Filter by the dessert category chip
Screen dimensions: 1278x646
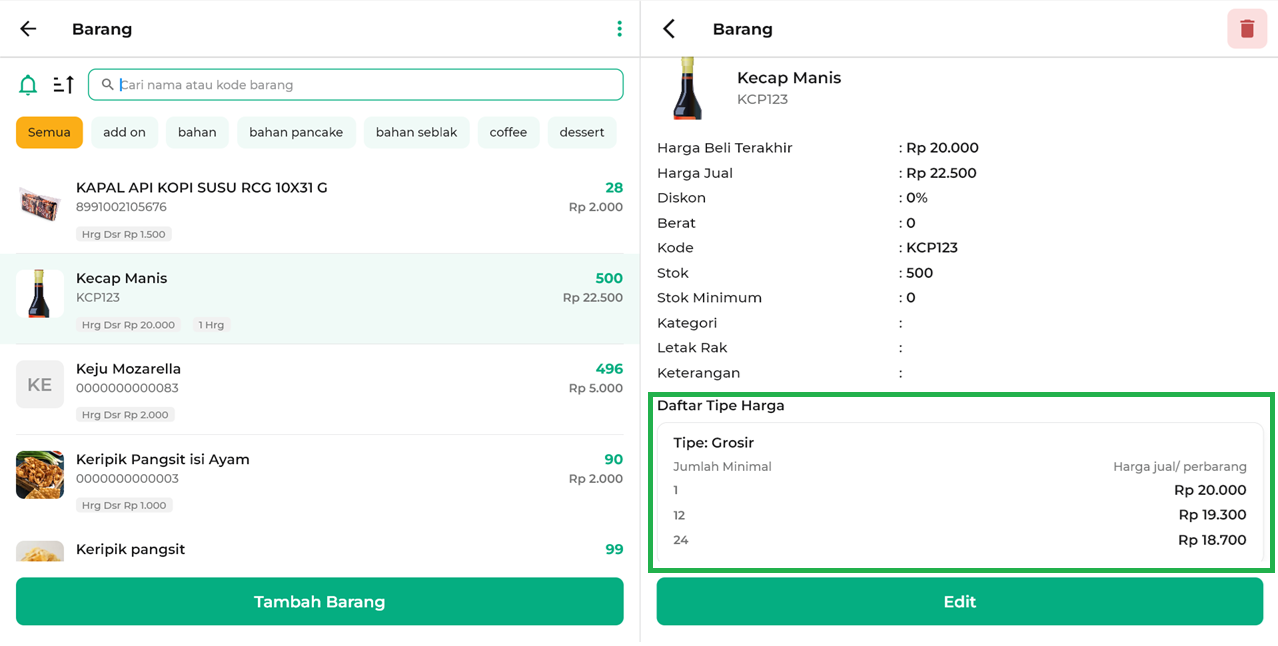(582, 132)
